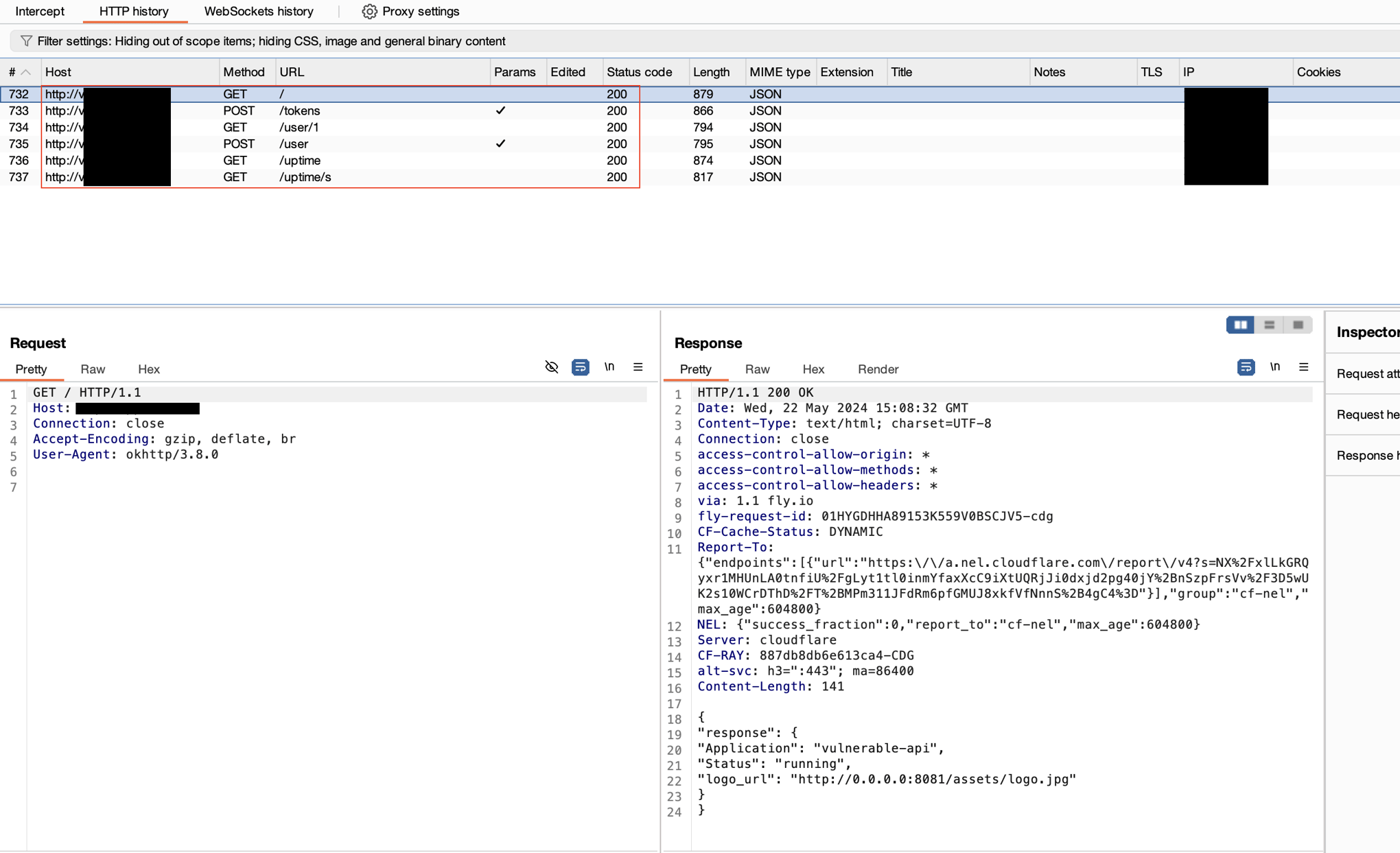Click the filter settings funnel icon

click(x=26, y=40)
